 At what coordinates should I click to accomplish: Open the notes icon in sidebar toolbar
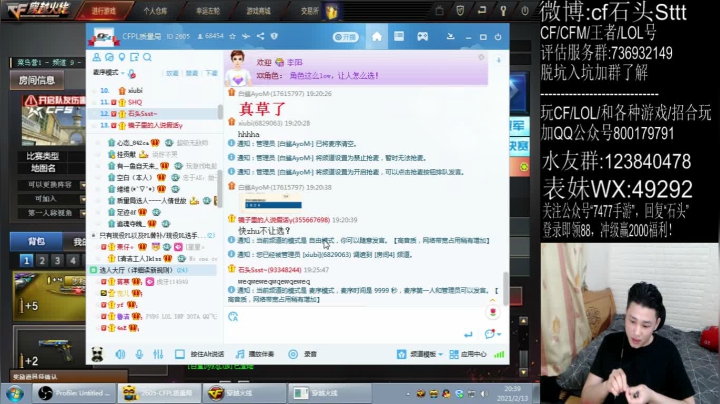(135, 57)
